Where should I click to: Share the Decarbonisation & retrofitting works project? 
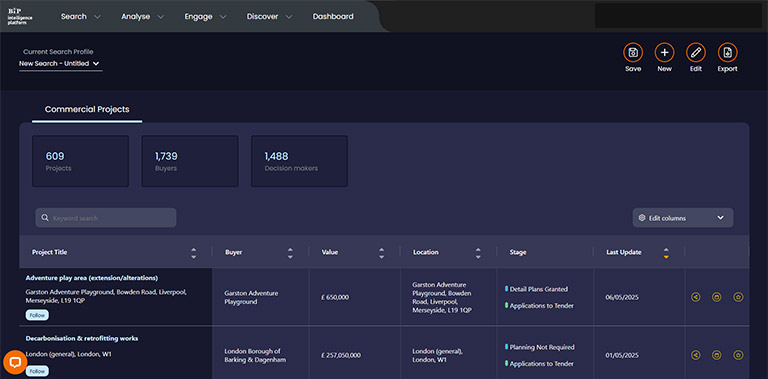point(696,355)
